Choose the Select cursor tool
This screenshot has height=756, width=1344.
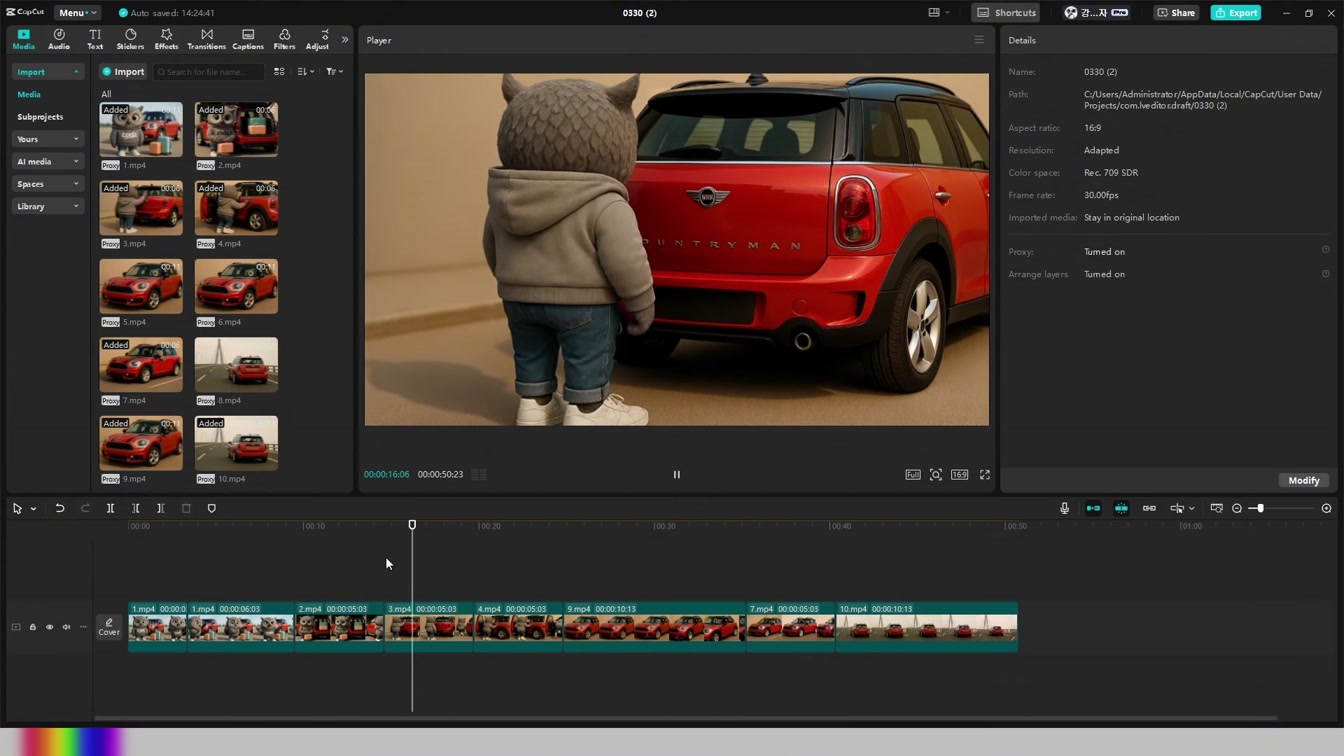pyautogui.click(x=17, y=509)
